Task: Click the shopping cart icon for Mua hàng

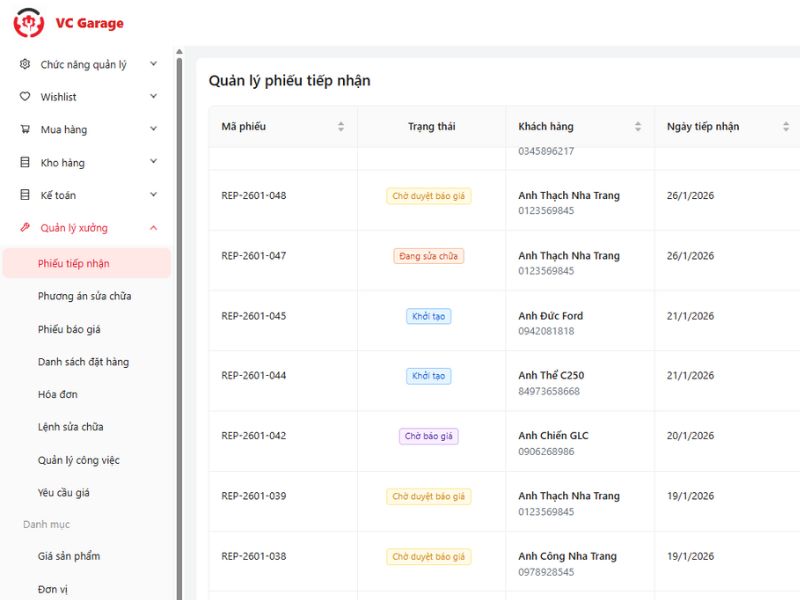Action: pos(25,129)
